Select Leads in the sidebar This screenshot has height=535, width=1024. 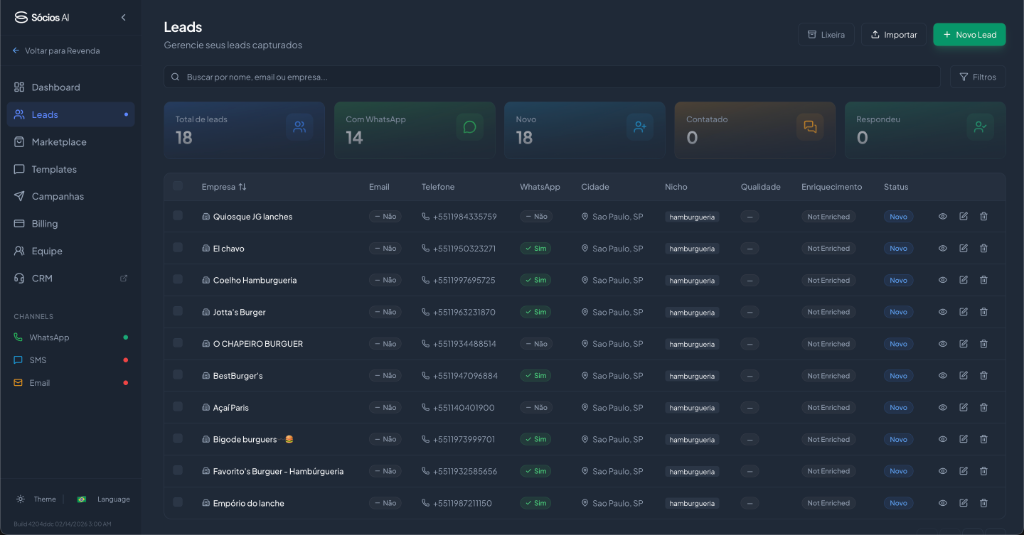coord(71,115)
